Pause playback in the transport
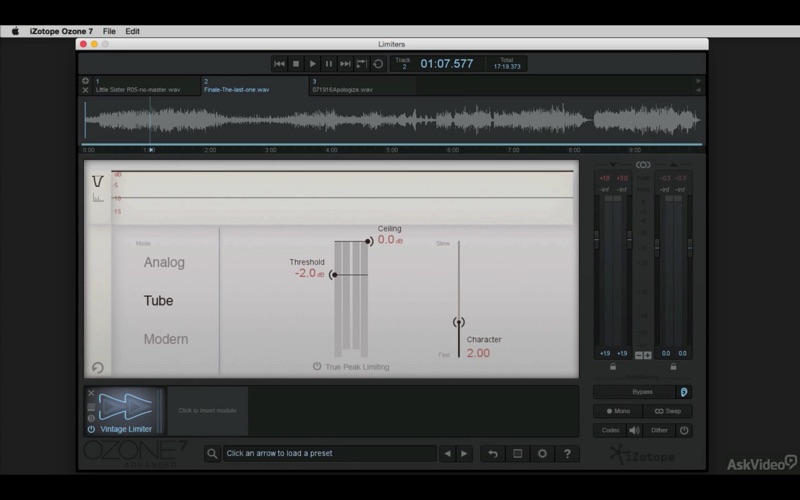The width and height of the screenshot is (800, 500). point(329,64)
